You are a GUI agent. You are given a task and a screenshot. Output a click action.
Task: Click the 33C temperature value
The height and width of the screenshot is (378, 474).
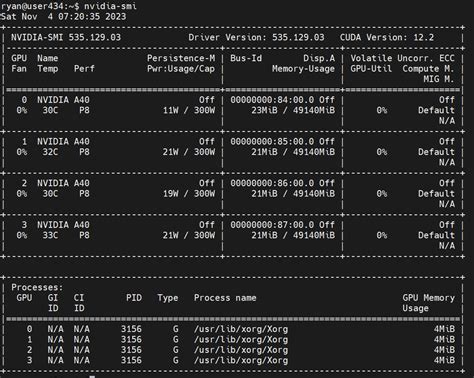pos(50,235)
